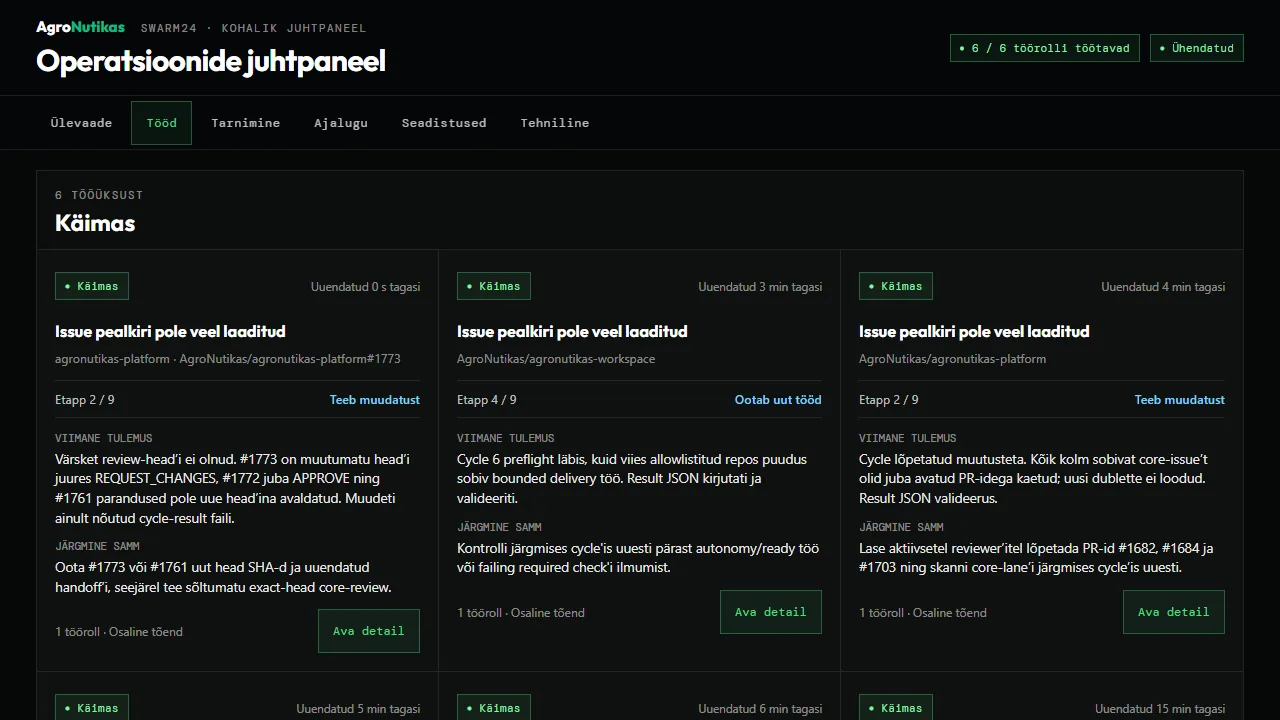Click the 'Uuendatud 3 min tagasi' timestamp

760,287
